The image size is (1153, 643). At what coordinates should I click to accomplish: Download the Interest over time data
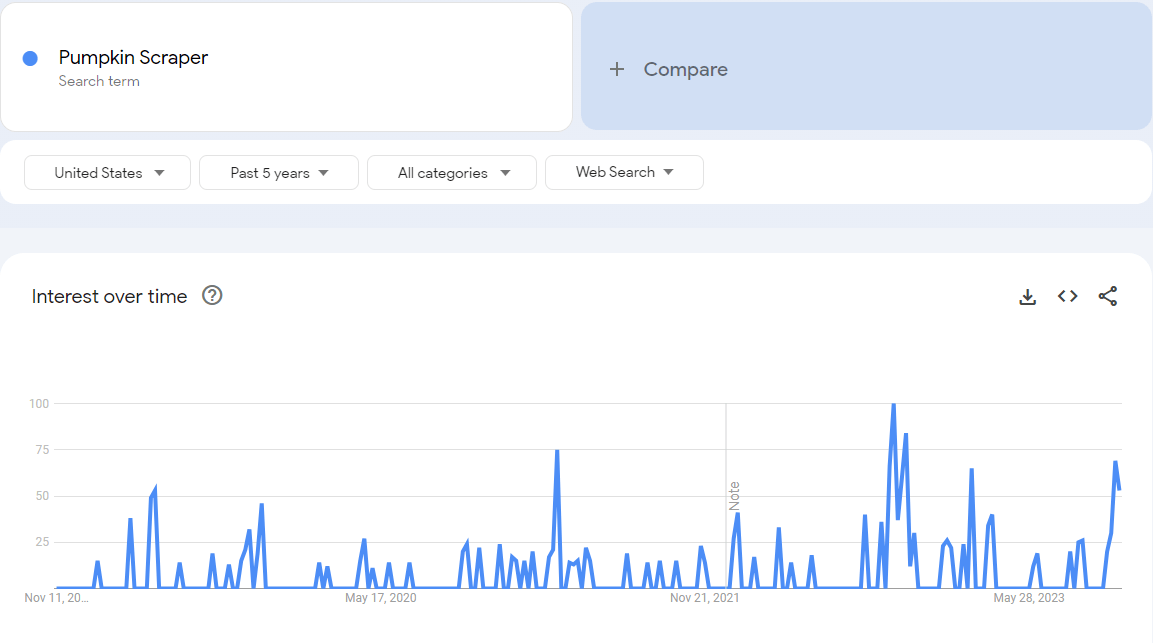click(1027, 296)
